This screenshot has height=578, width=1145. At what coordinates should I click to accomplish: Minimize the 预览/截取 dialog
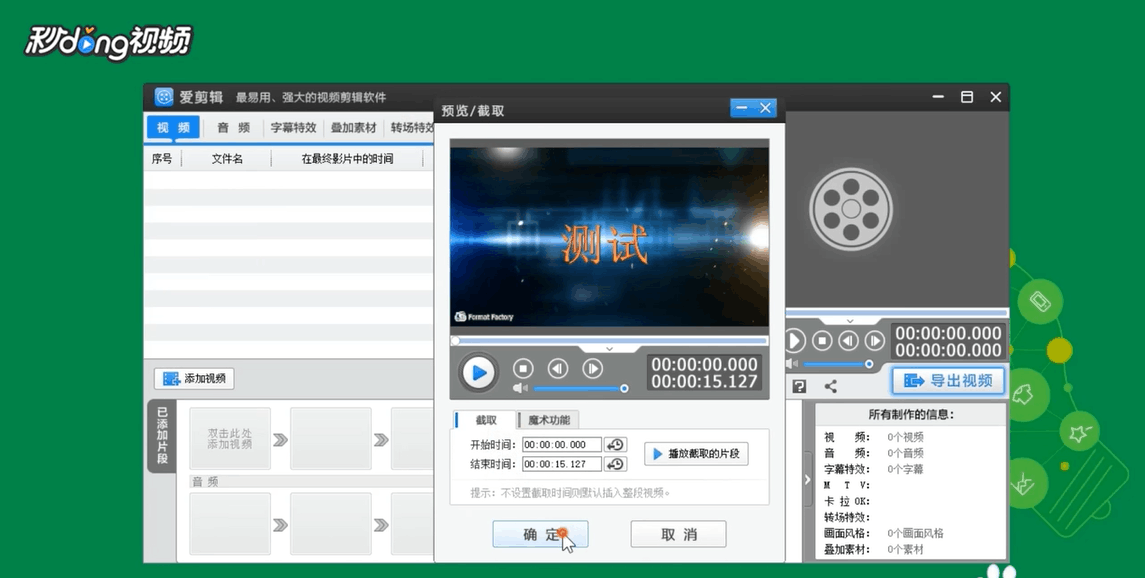point(742,108)
